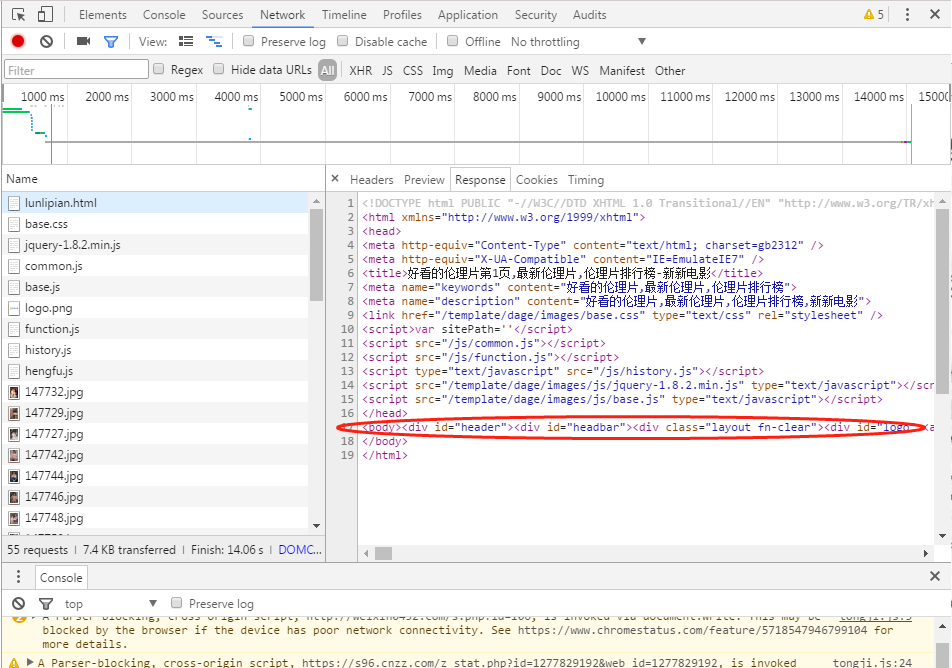952x668 pixels.
Task: Open the Security tab
Action: 536,15
